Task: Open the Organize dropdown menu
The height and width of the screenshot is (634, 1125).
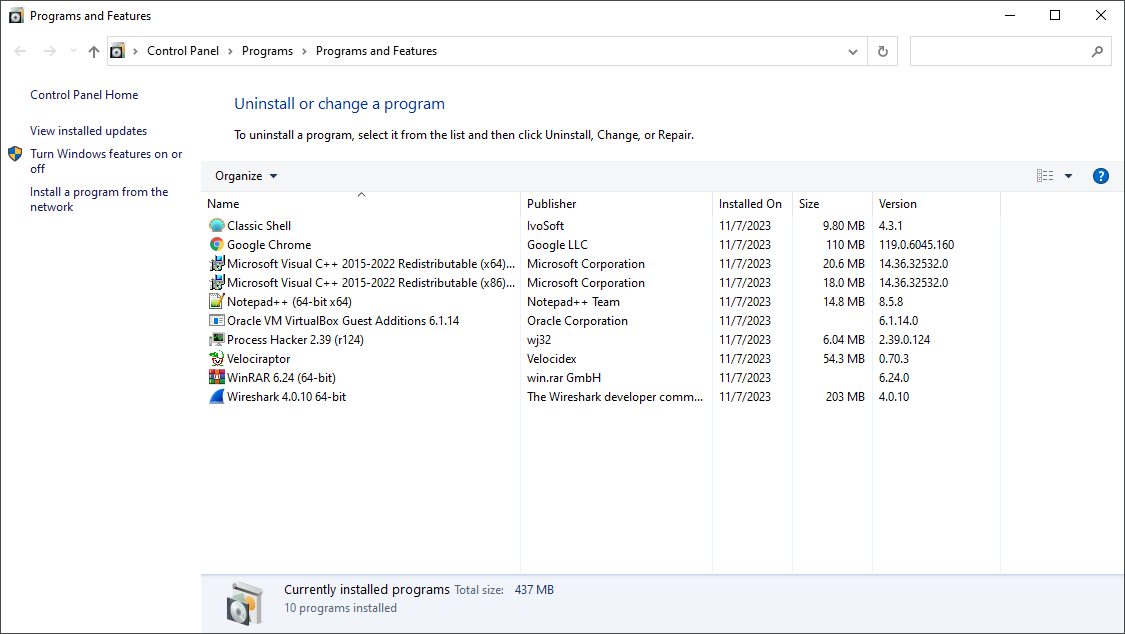Action: [x=246, y=176]
